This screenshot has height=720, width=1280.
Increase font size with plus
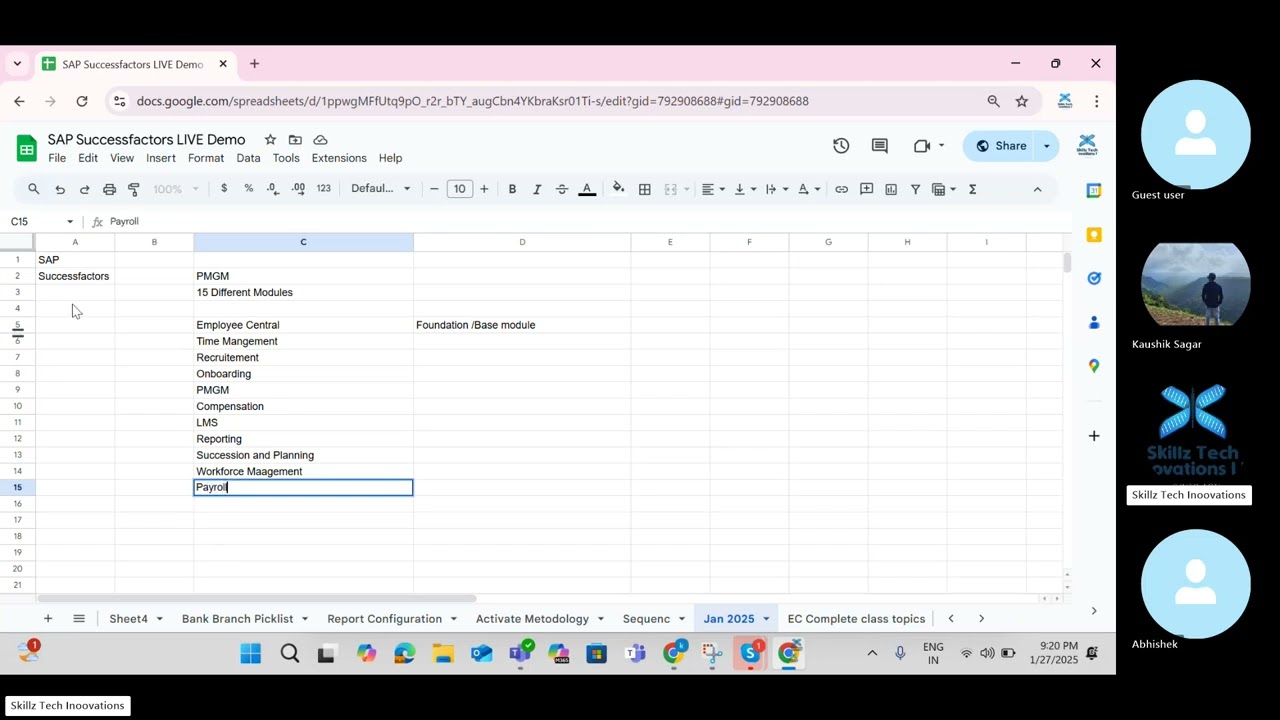pos(484,189)
